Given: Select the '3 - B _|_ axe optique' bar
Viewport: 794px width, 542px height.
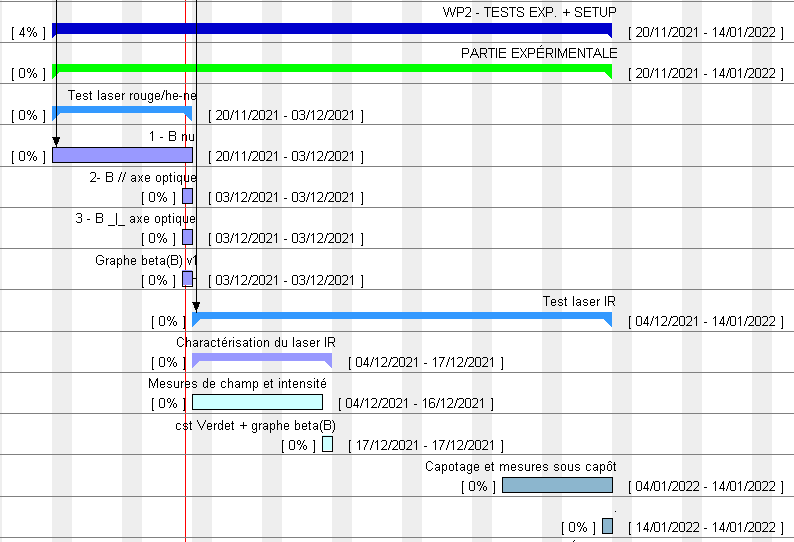Looking at the screenshot, I should 187,237.
